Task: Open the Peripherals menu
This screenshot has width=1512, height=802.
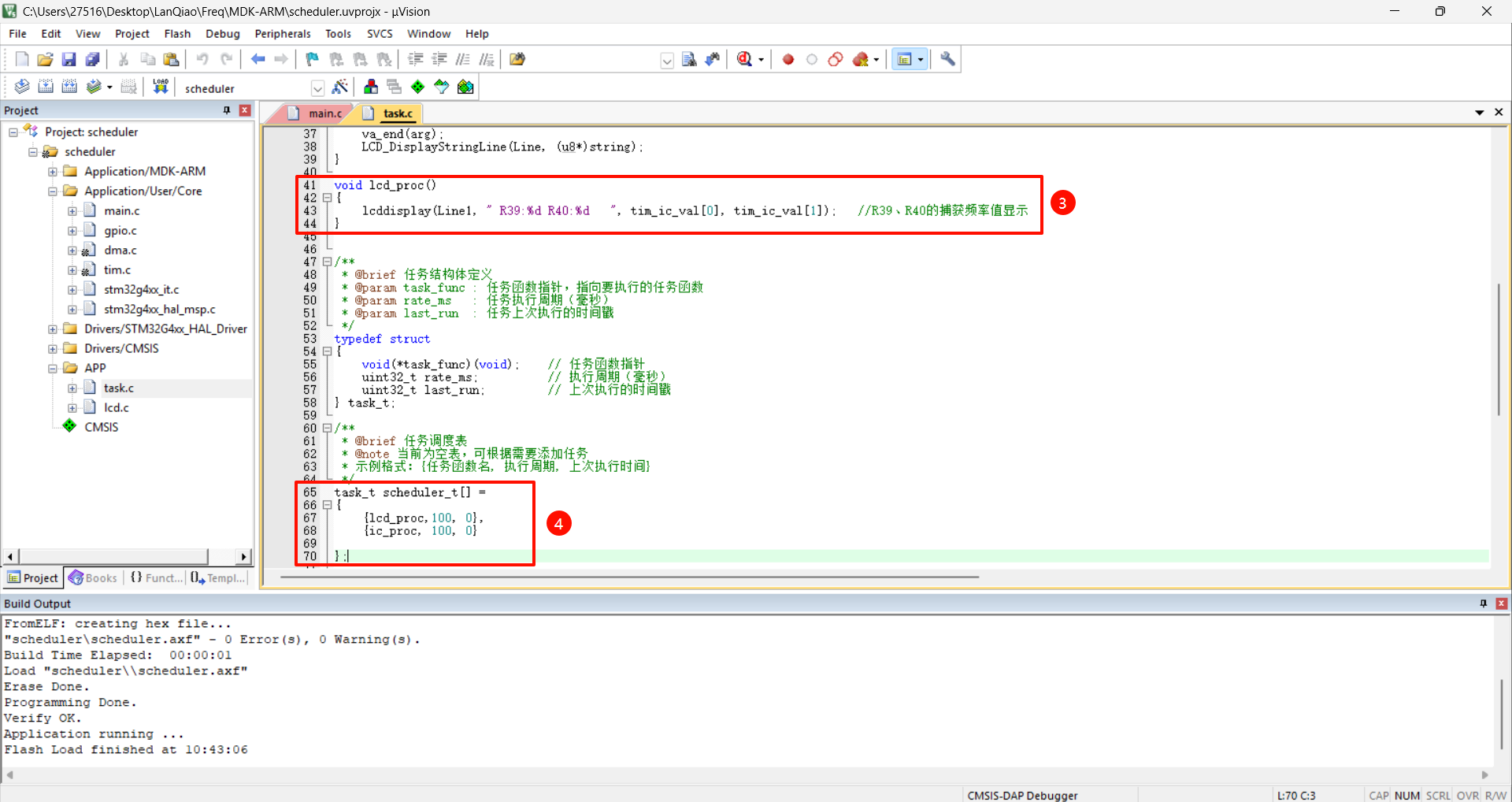Action: (282, 34)
